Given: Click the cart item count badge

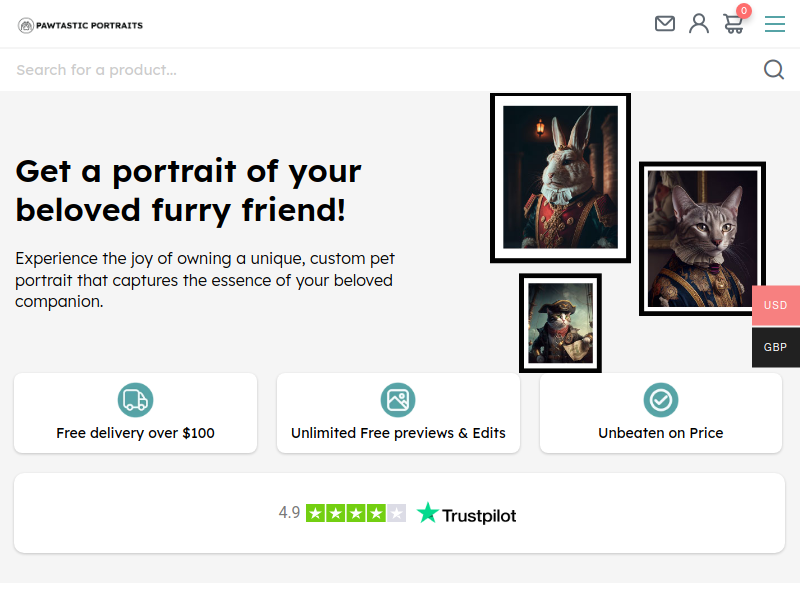Looking at the screenshot, I should tap(744, 11).
